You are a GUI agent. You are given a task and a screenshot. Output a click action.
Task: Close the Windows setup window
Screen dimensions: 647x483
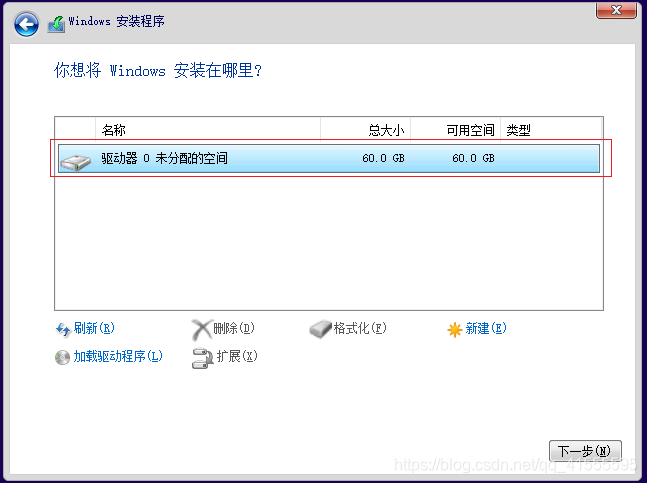tap(616, 9)
